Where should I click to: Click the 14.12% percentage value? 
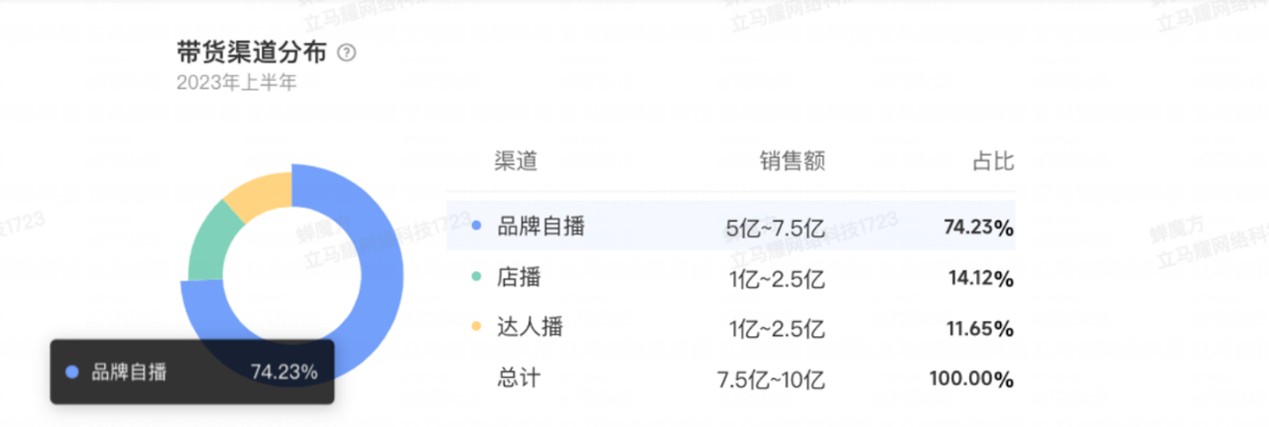pyautogui.click(x=981, y=279)
